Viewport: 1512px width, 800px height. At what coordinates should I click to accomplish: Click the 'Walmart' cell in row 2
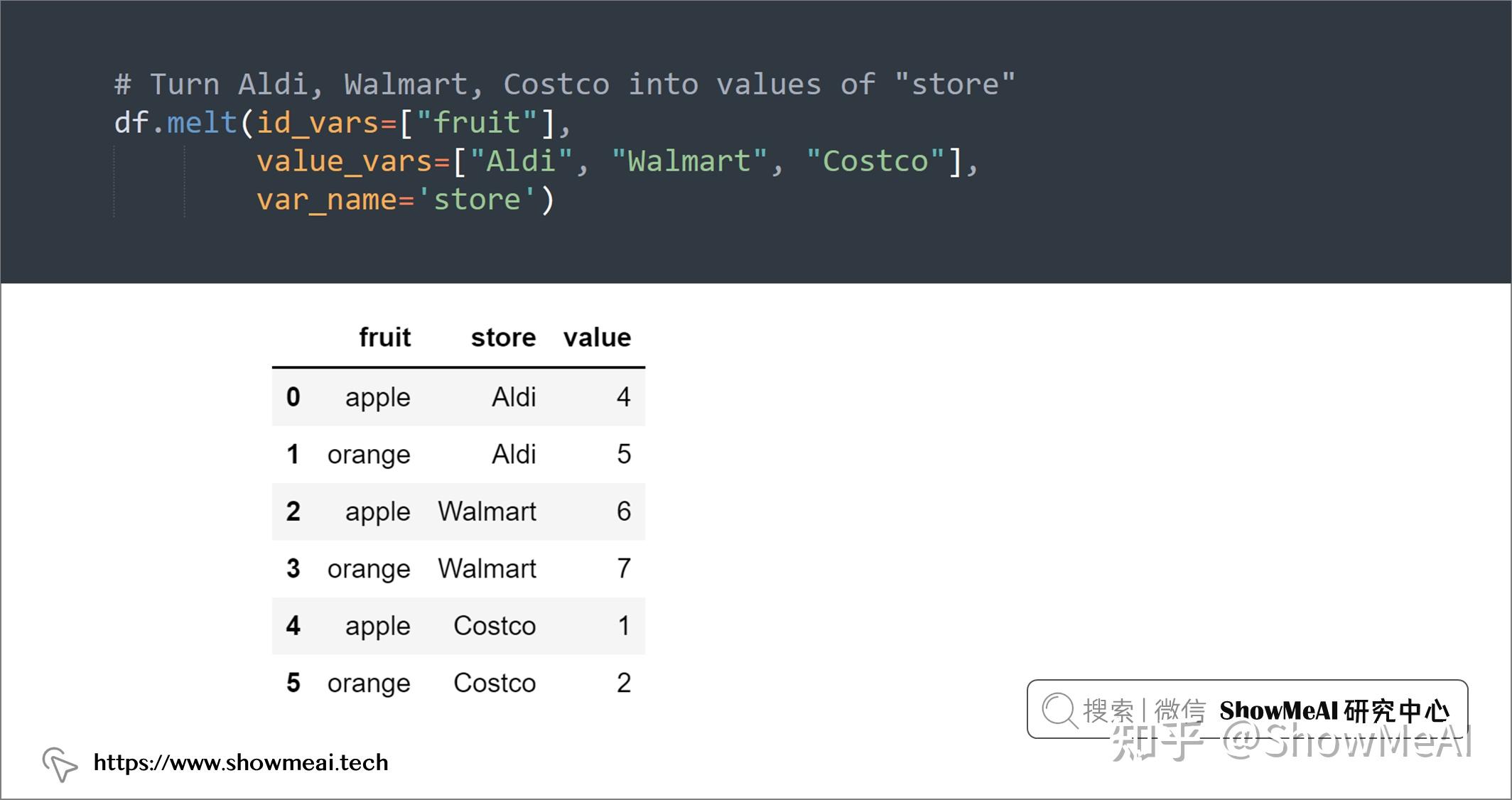487,512
